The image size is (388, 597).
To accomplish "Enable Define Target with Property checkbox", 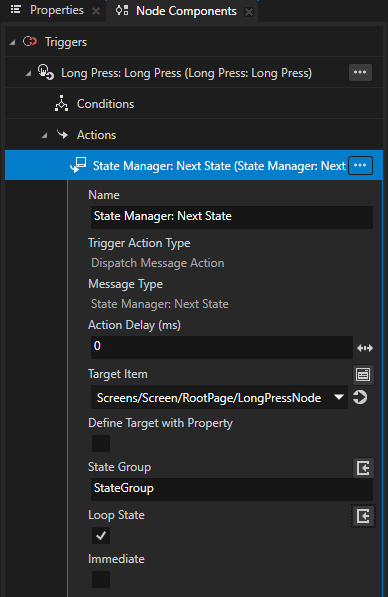I will pos(101,443).
